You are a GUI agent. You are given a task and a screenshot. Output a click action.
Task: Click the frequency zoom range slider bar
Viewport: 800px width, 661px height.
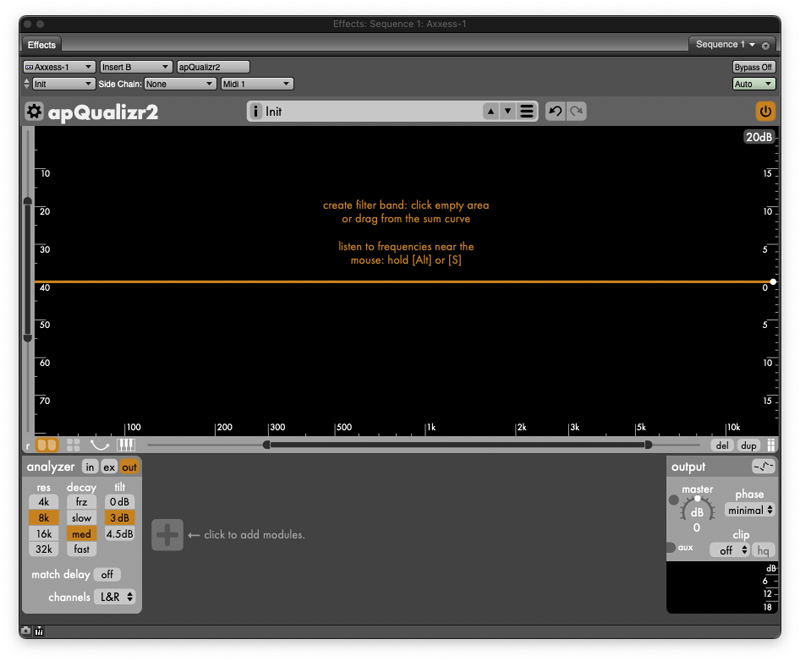(457, 445)
